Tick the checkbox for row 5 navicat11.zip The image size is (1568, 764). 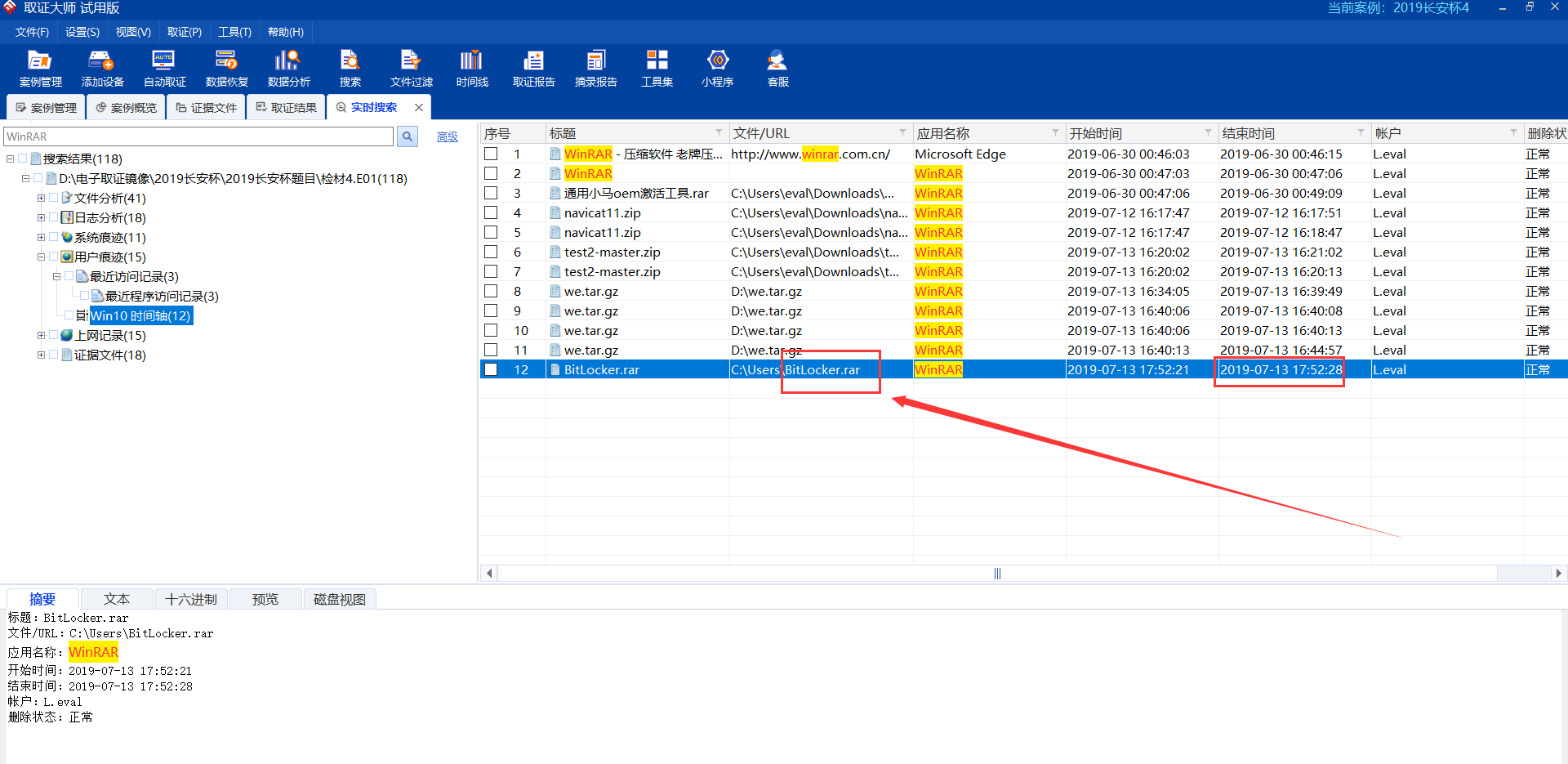(491, 232)
